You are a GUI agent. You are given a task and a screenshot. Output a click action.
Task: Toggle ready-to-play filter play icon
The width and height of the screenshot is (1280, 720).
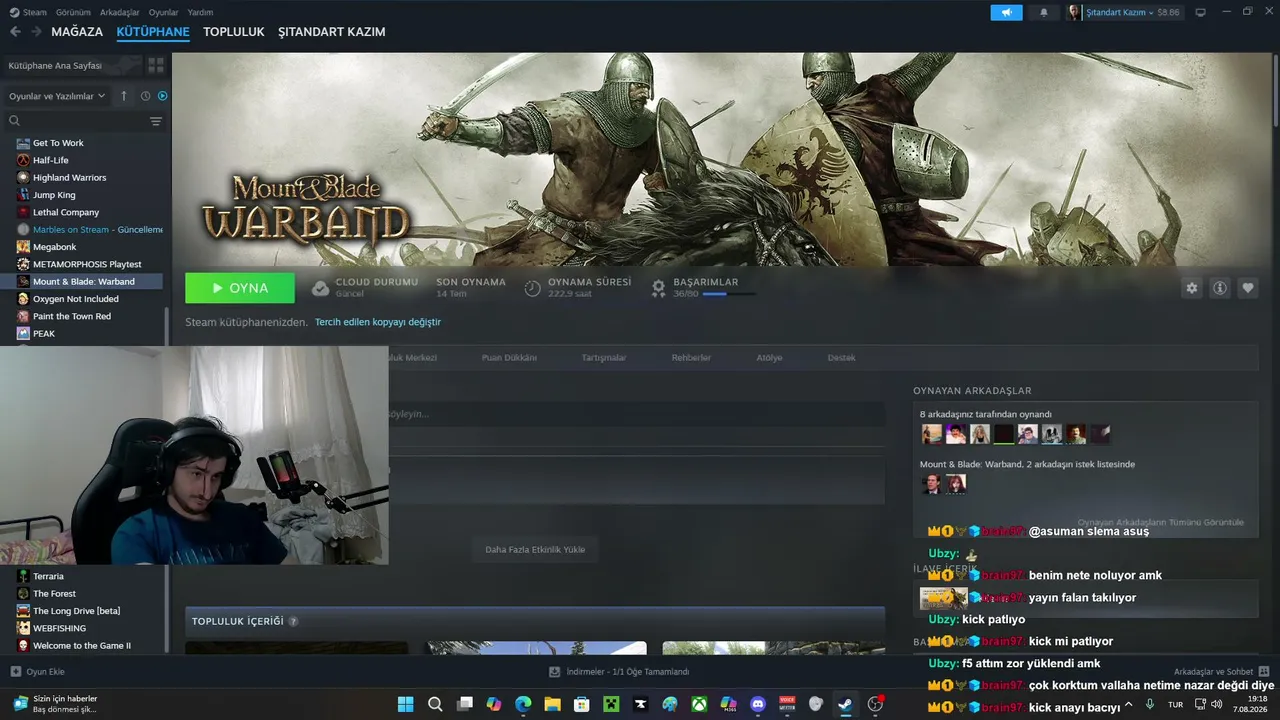[x=163, y=96]
